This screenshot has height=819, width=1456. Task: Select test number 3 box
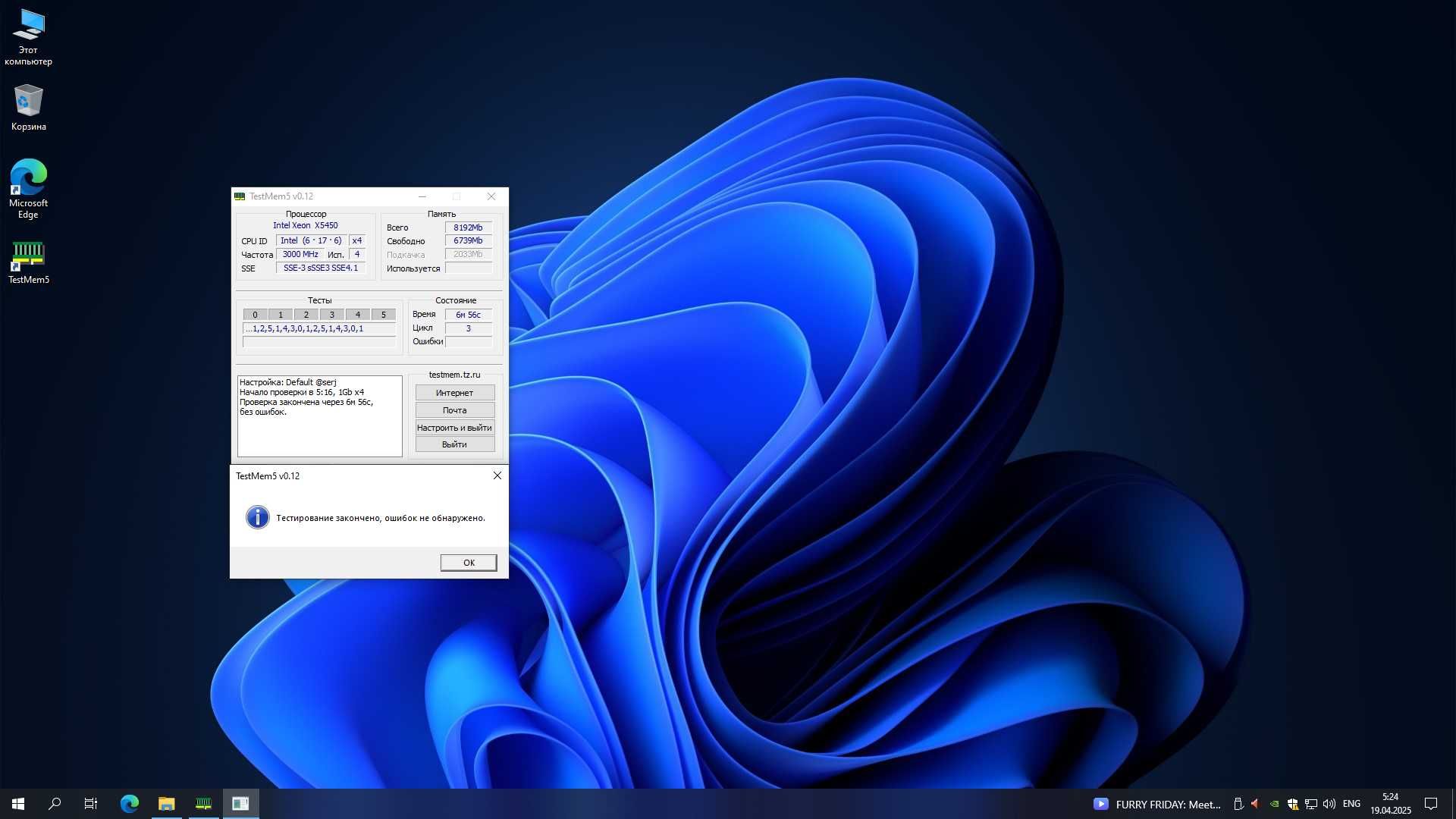coord(331,315)
